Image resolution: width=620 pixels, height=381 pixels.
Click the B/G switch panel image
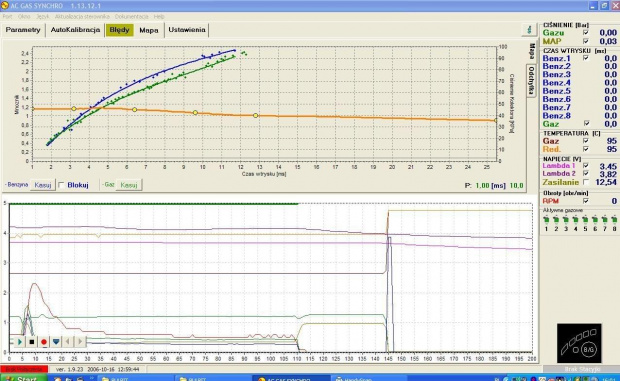point(579,343)
